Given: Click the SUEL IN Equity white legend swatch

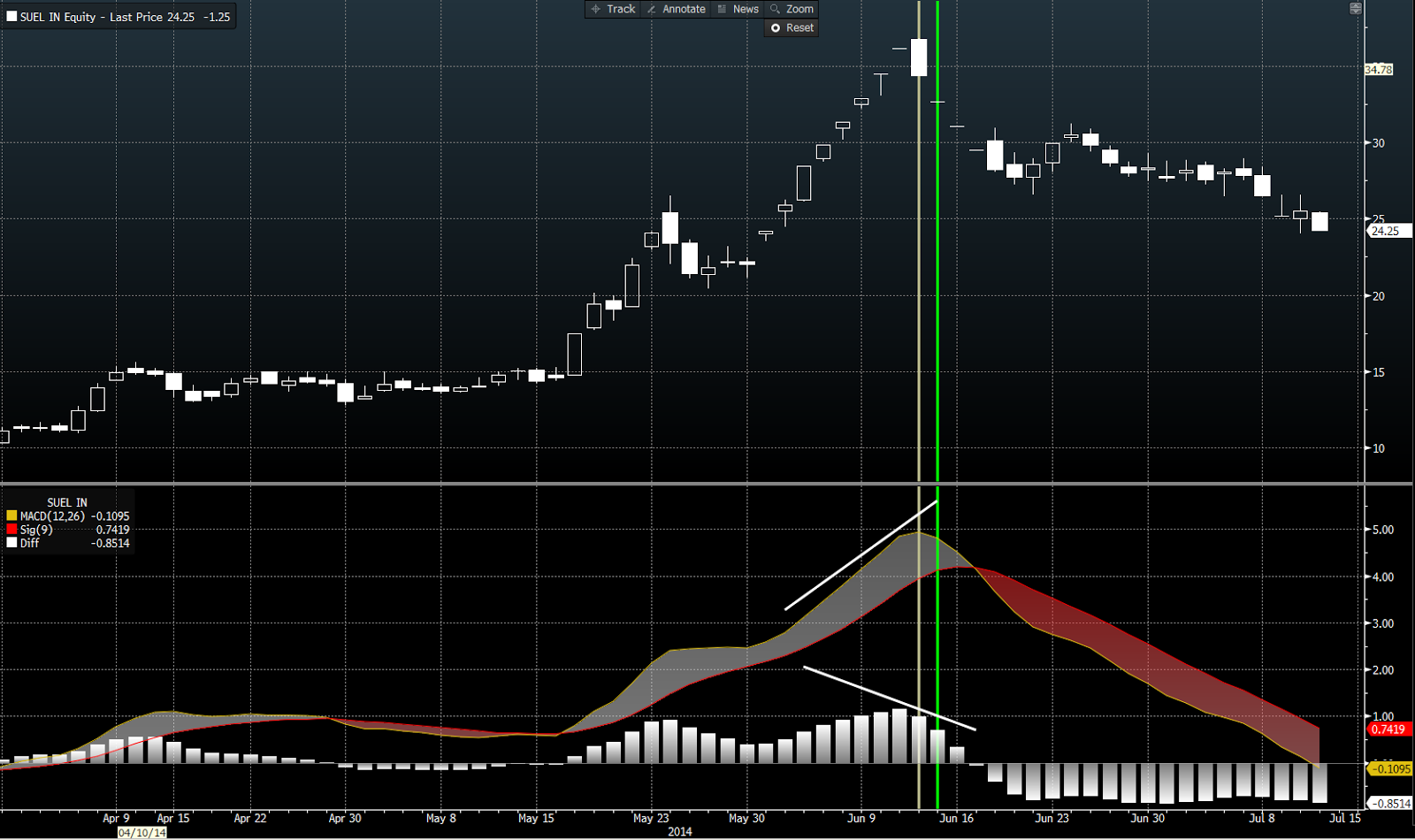Looking at the screenshot, I should click(11, 17).
